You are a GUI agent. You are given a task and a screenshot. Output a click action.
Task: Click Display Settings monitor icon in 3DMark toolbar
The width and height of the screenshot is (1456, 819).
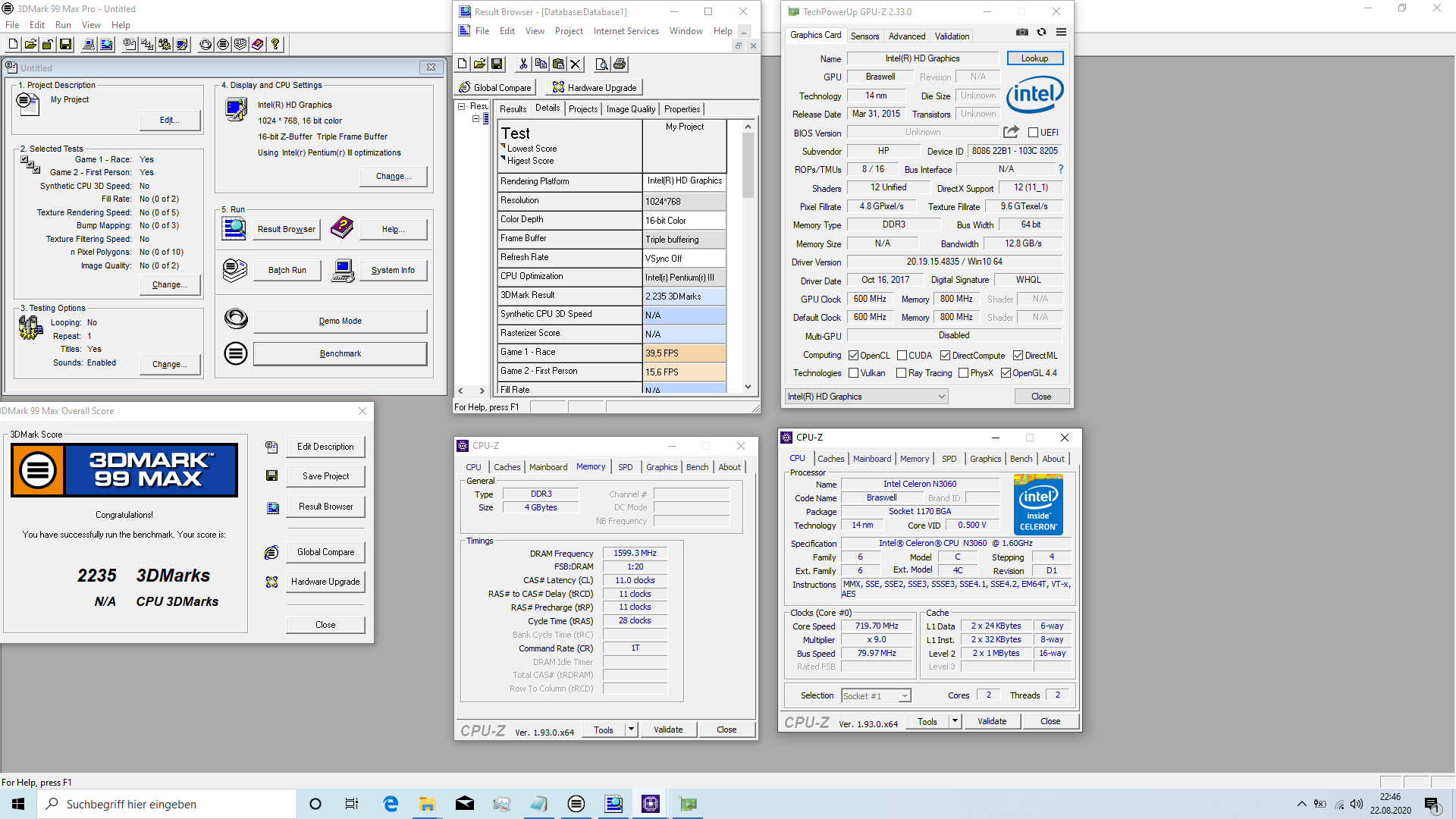182,45
